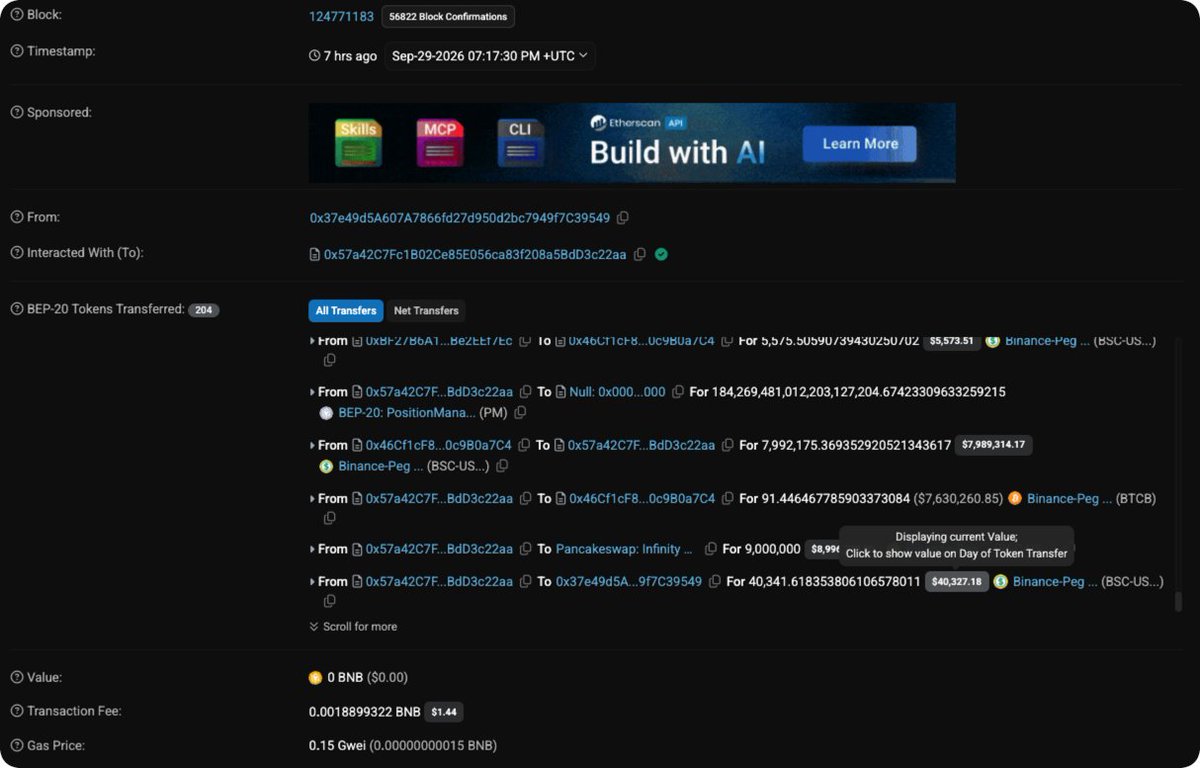Open the help icon next to Block

coord(17,16)
